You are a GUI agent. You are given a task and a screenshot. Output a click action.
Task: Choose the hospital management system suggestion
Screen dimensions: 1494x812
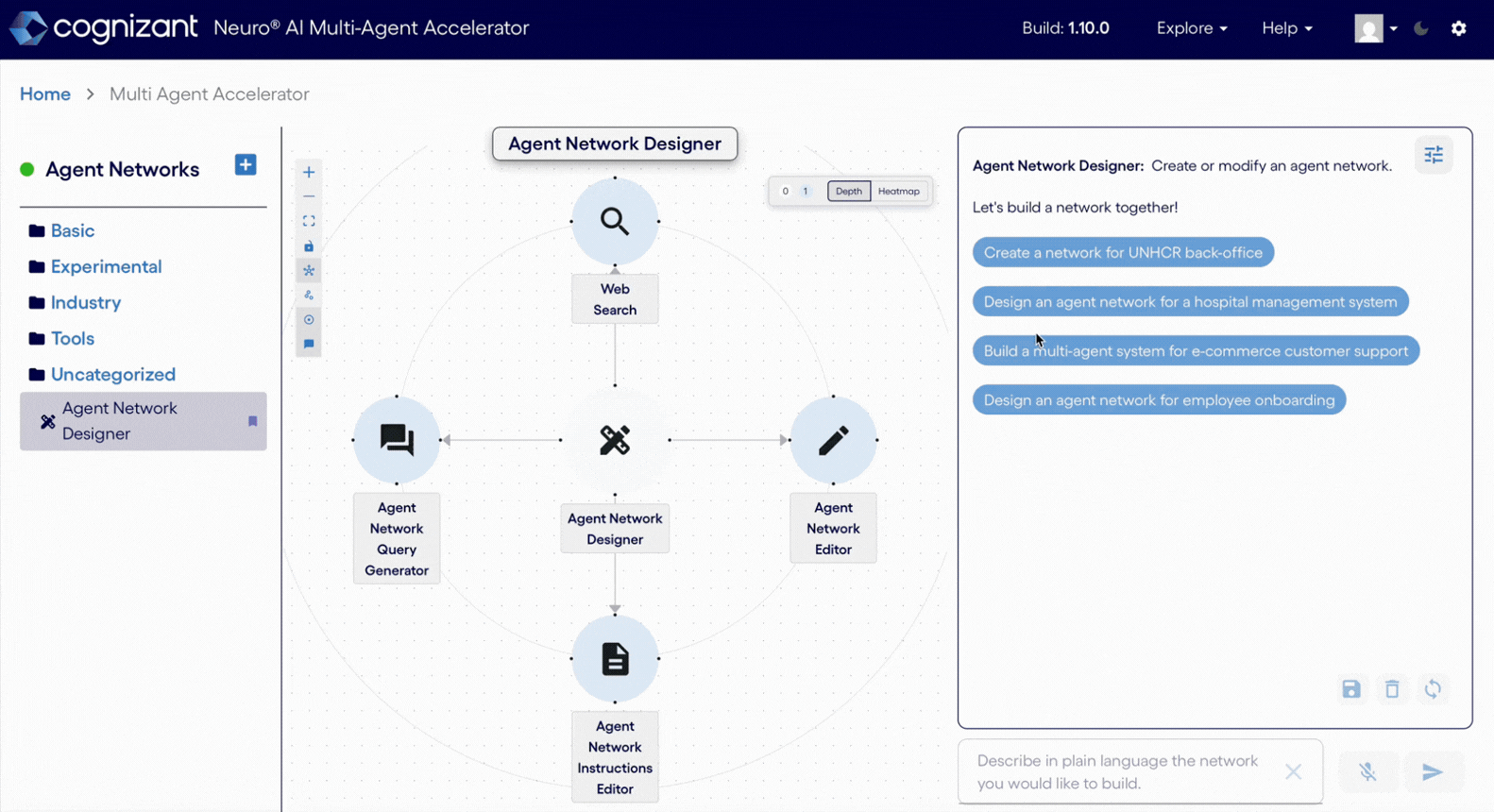[x=1190, y=302]
